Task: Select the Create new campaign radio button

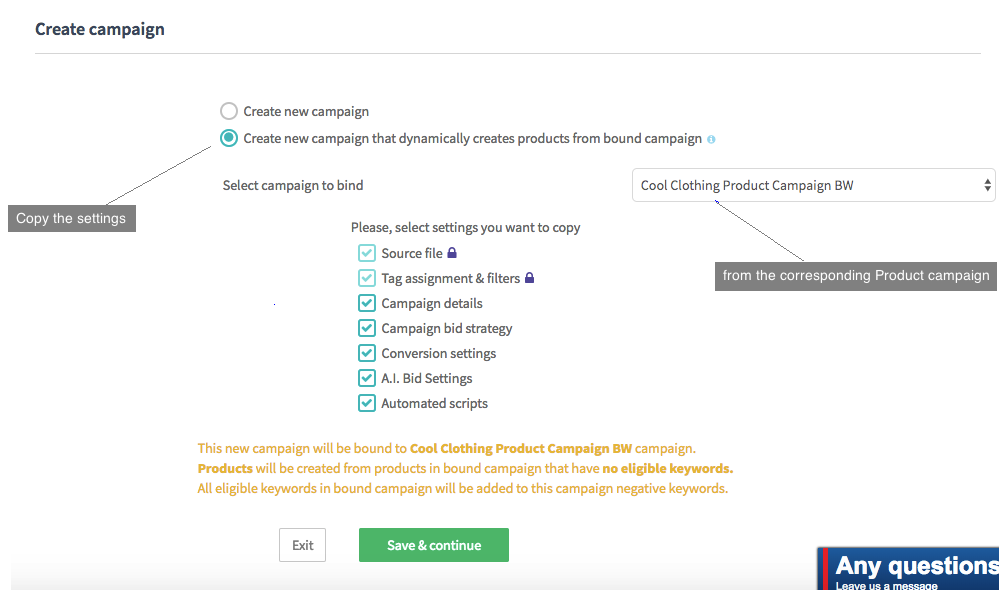Action: (x=229, y=111)
